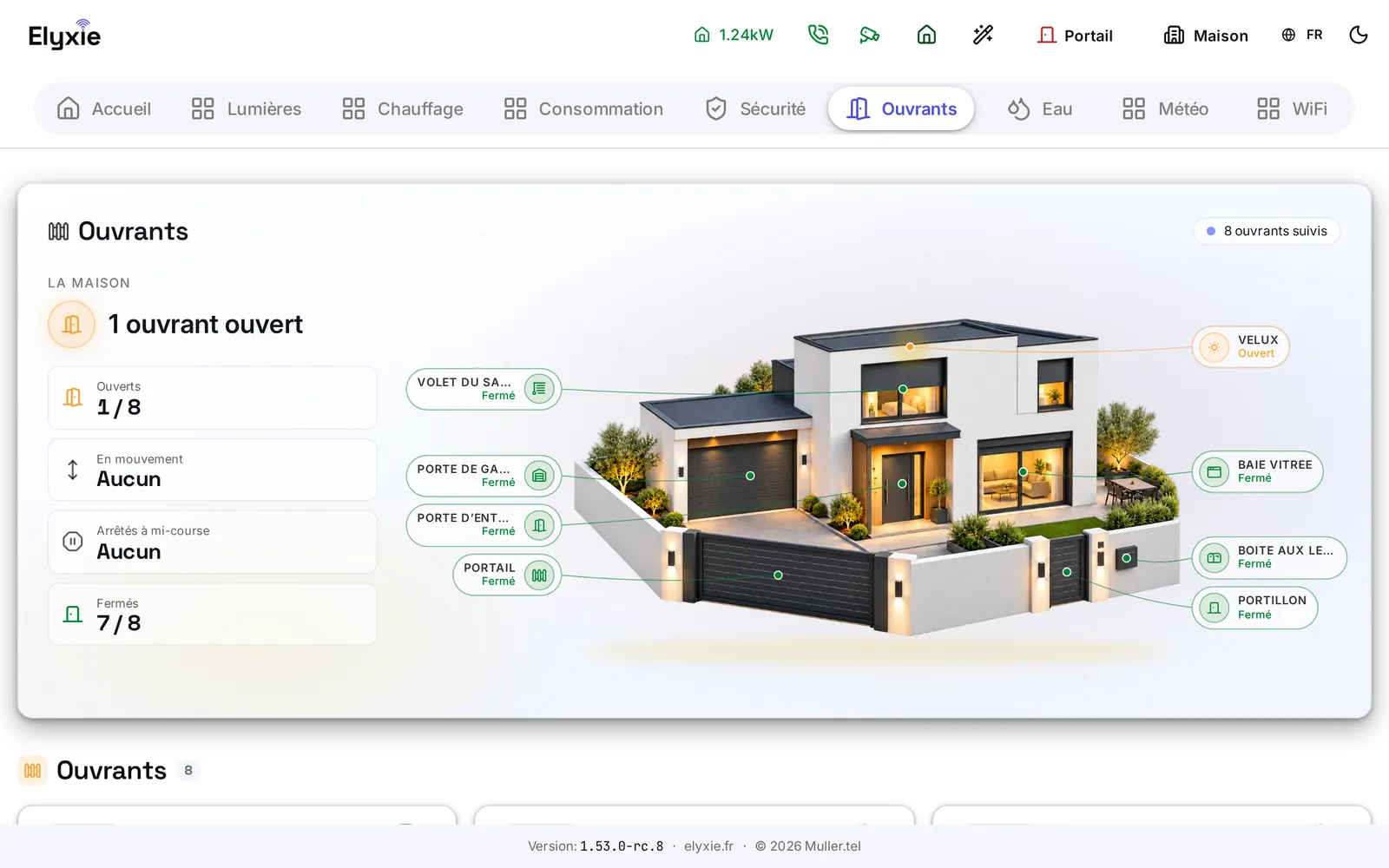Click the phone call icon in header
This screenshot has width=1389, height=868.
click(818, 35)
